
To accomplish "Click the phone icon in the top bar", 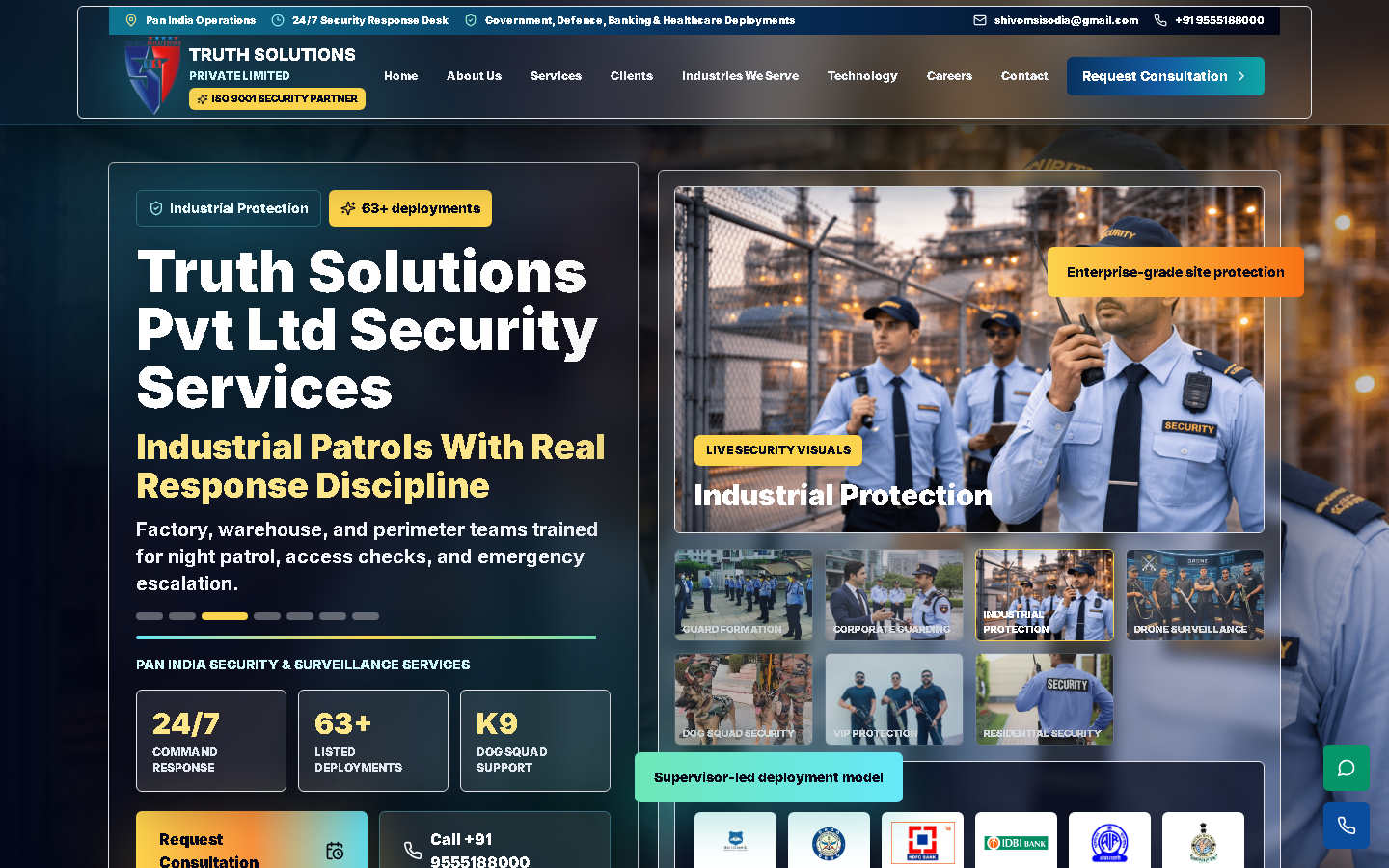I will click(1160, 20).
